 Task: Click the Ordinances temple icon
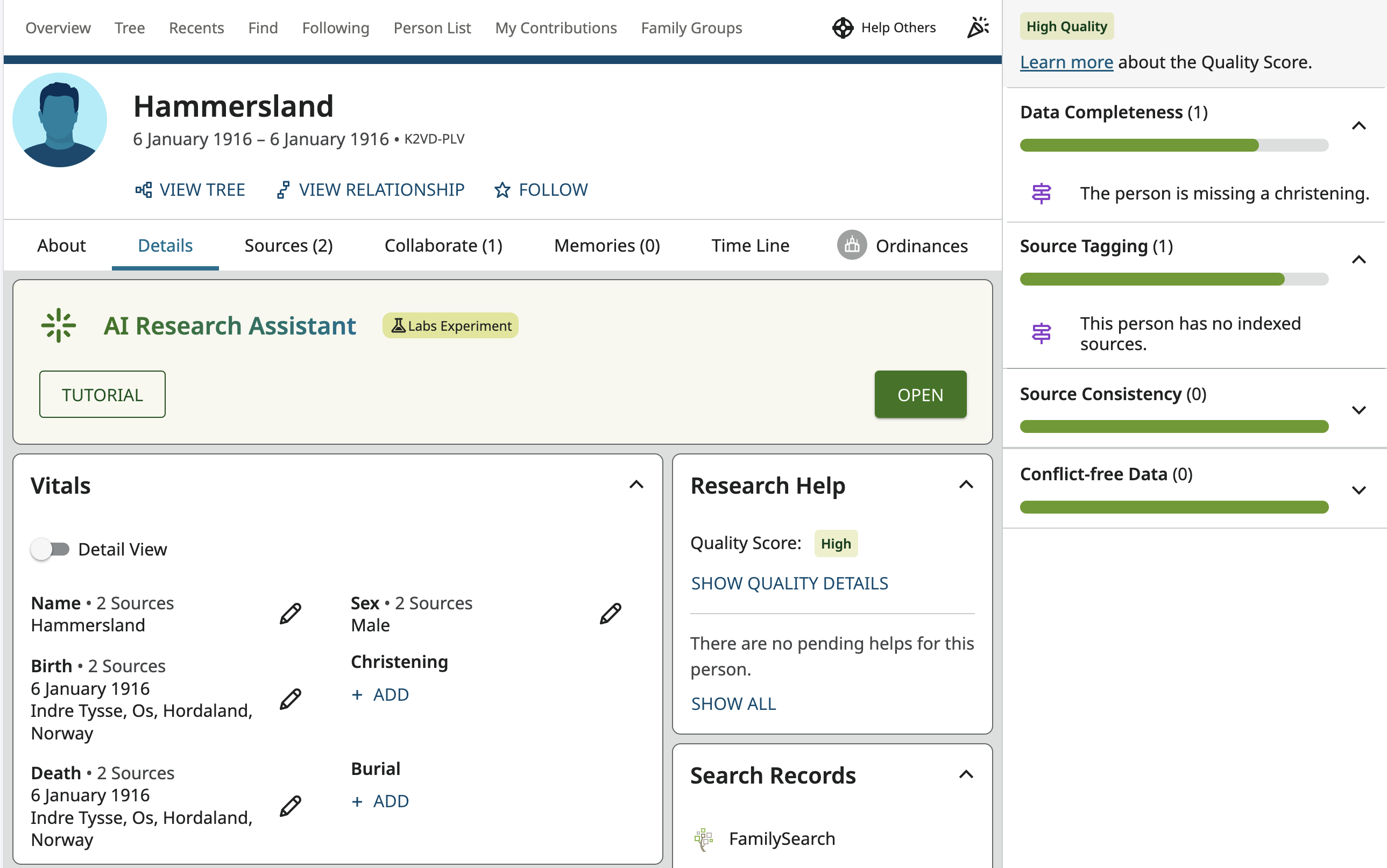[851, 245]
